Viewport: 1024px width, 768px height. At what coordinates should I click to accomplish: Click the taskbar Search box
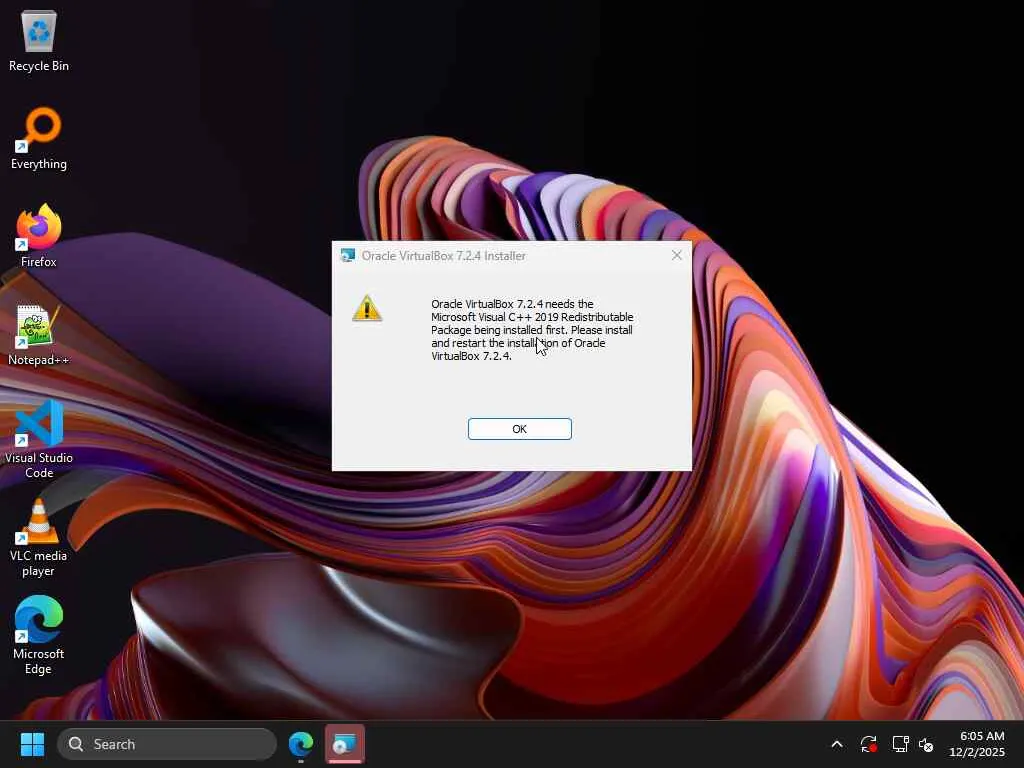pos(167,744)
